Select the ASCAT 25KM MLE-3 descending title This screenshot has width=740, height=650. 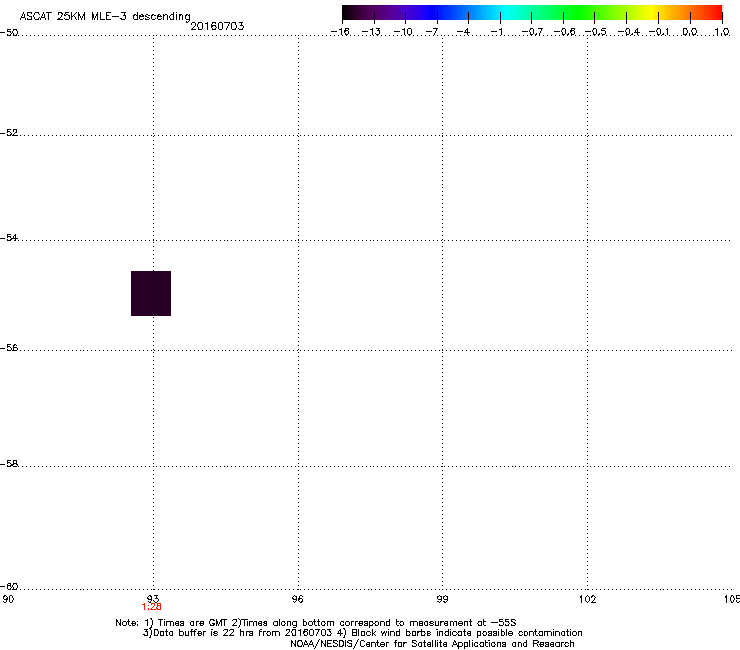(x=105, y=17)
